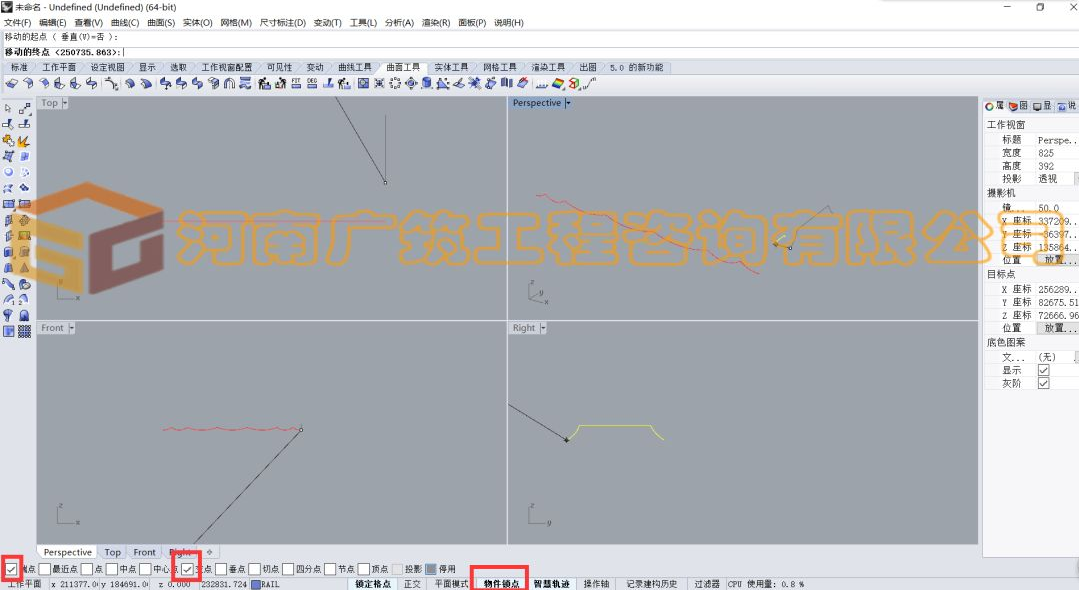
Task: Switch to the 网格工具 toolbar tab
Action: [499, 67]
